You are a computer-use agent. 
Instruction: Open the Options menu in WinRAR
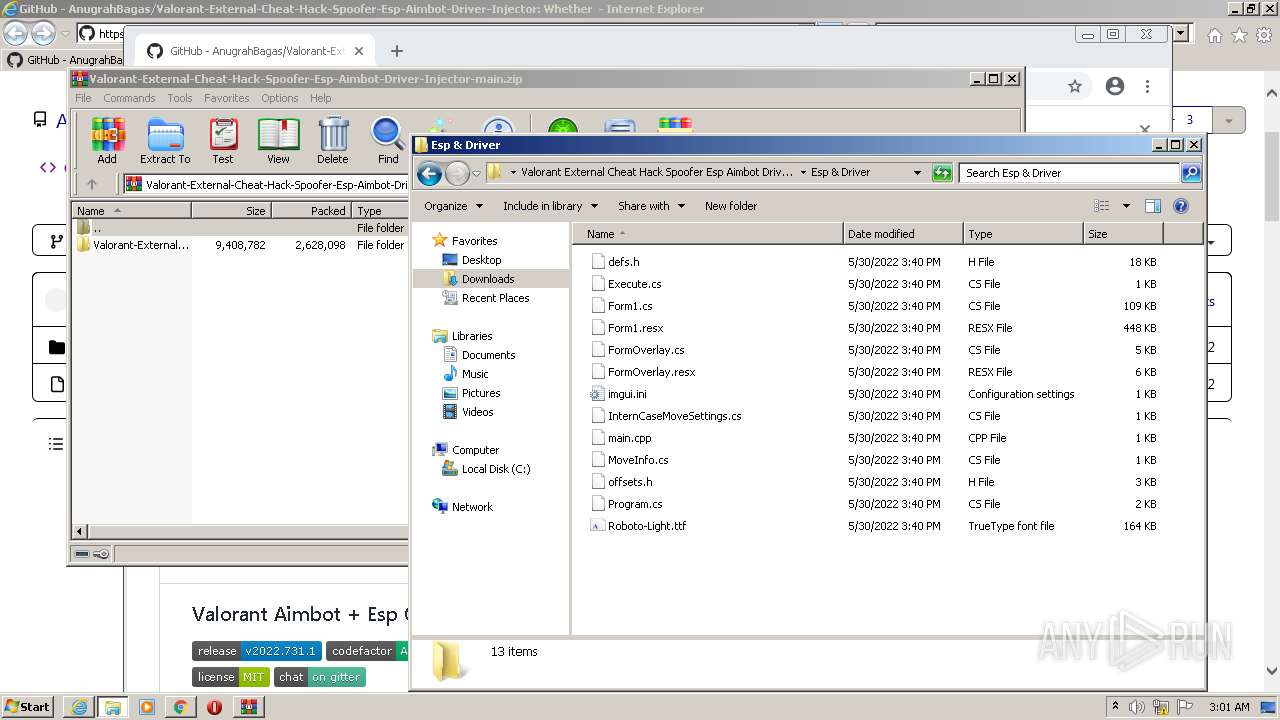[280, 98]
